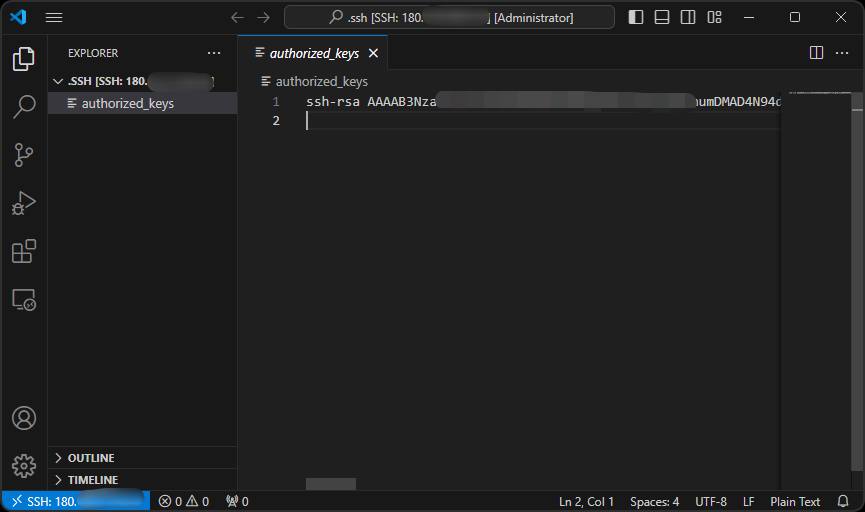Screen dimensions: 865x512
Task: Select authorized_keys file in Explorer tree
Action: point(127,103)
